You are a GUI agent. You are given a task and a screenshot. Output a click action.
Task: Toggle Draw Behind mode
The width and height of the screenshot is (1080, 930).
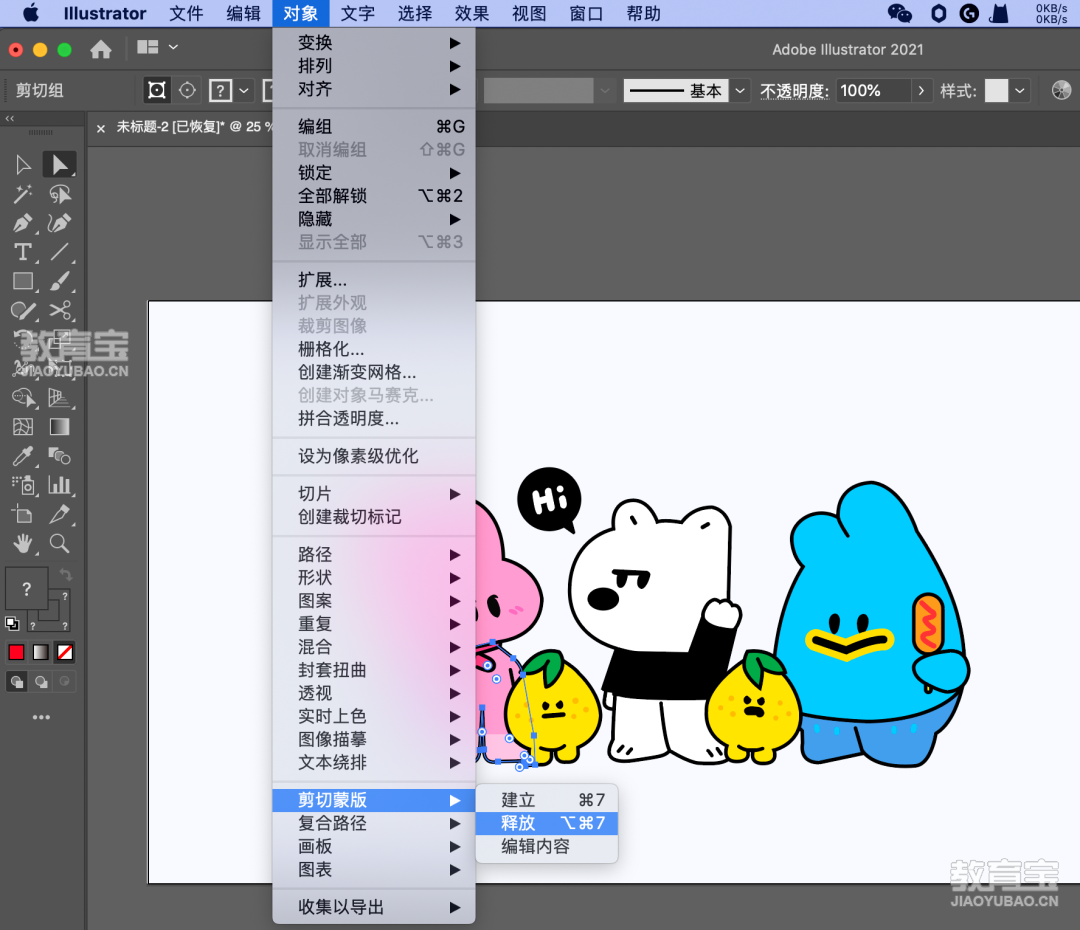click(41, 682)
